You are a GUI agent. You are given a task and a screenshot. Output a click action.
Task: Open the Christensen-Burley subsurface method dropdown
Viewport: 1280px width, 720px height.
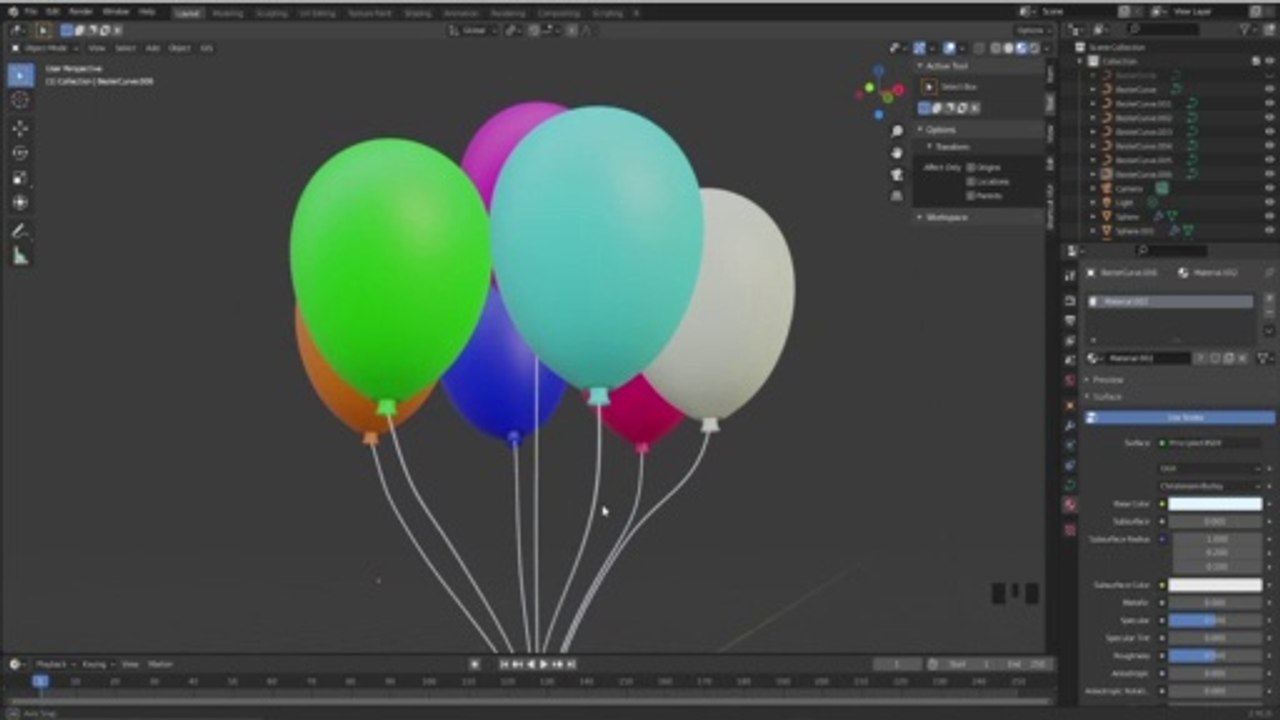click(x=1209, y=486)
